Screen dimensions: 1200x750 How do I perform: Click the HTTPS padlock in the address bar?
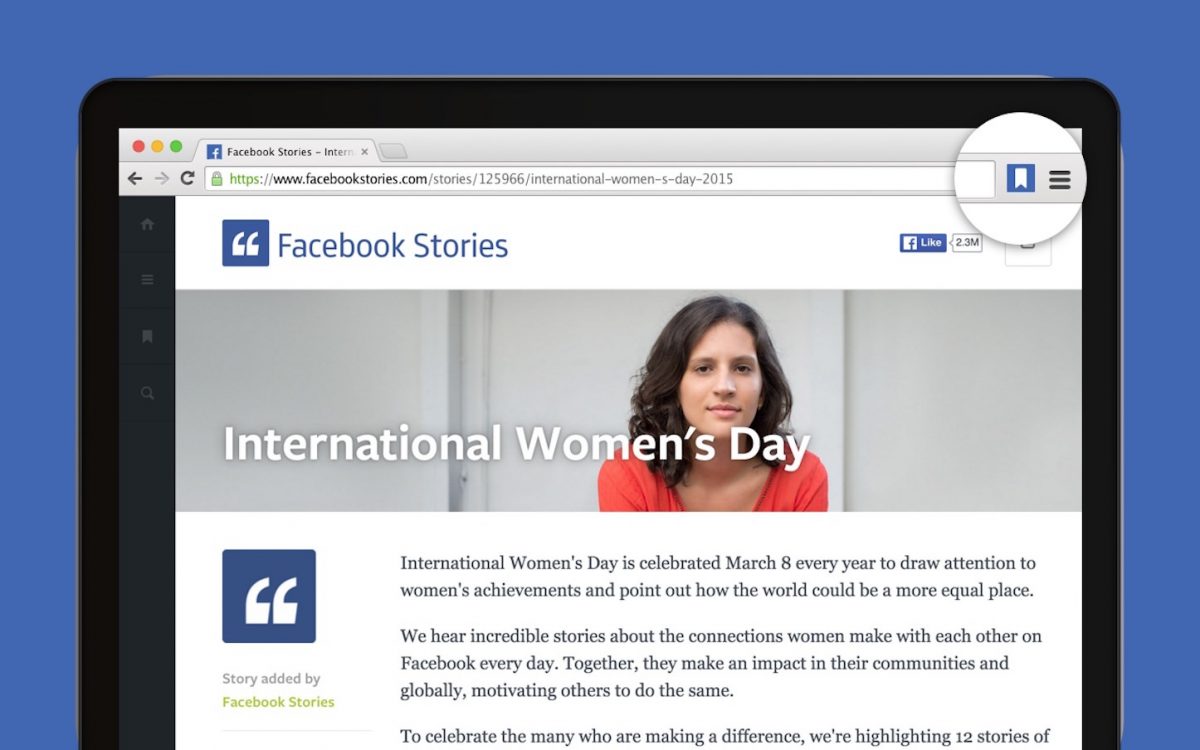point(216,179)
